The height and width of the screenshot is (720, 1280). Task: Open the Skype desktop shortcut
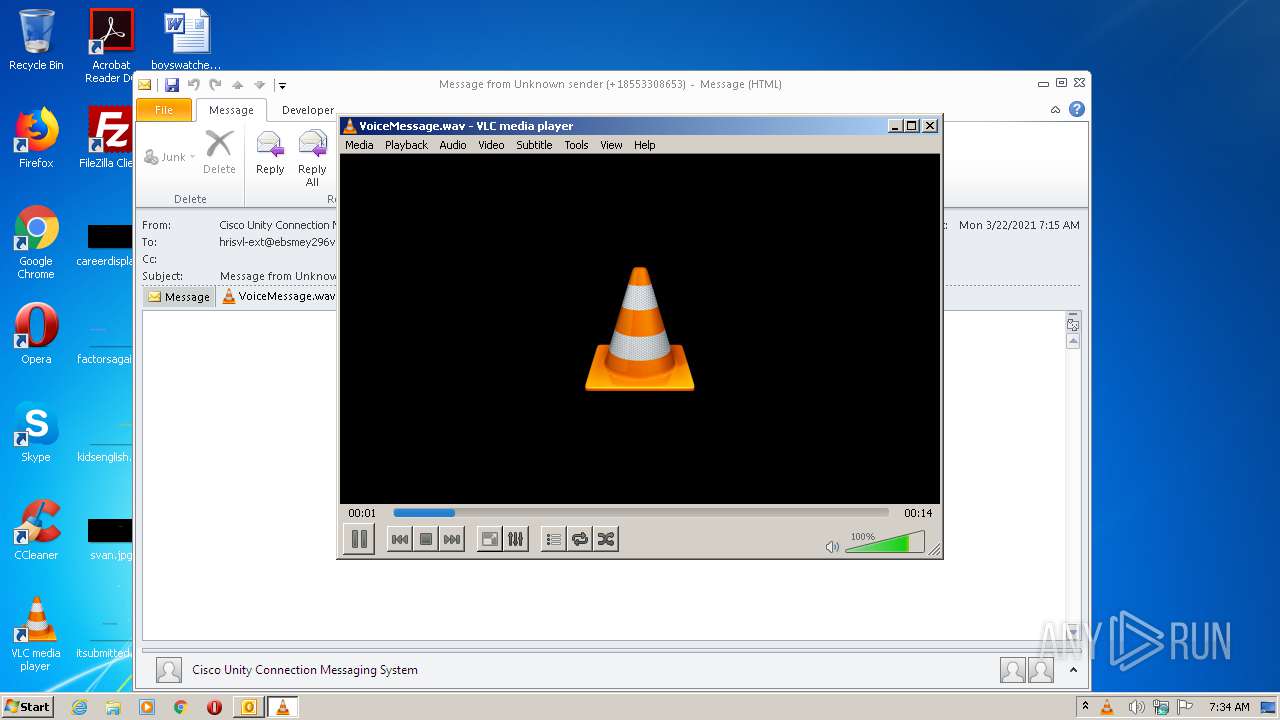click(36, 432)
